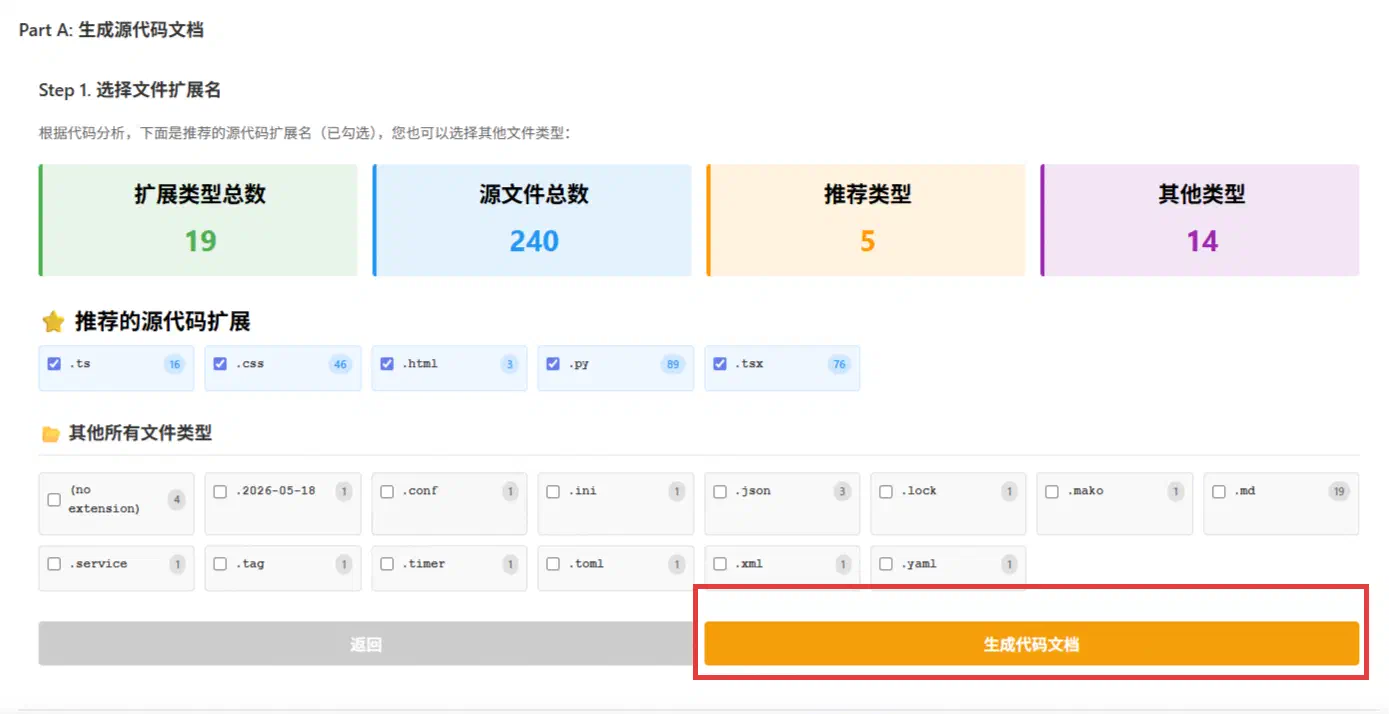
Task: Uncheck the .ts extension checkbox
Action: 54,364
